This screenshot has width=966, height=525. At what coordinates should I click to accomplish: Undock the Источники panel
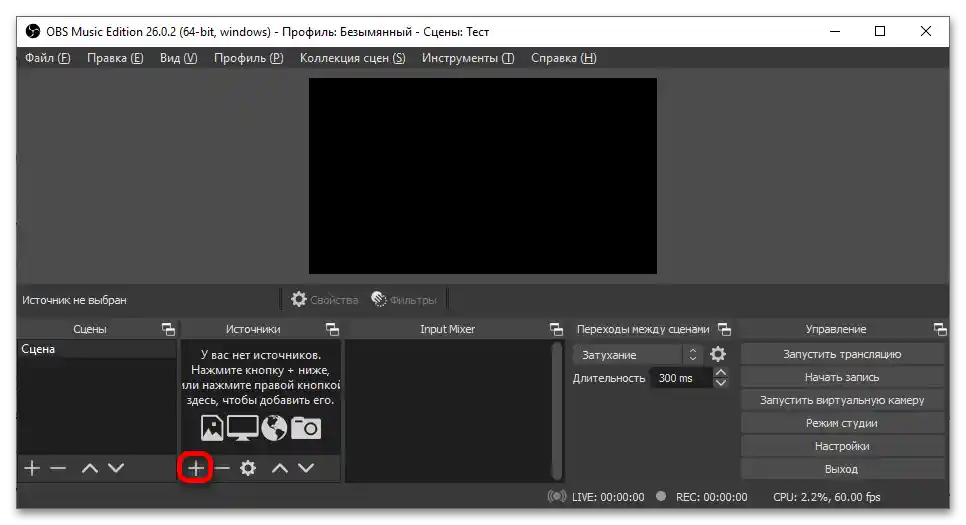pyautogui.click(x=332, y=329)
